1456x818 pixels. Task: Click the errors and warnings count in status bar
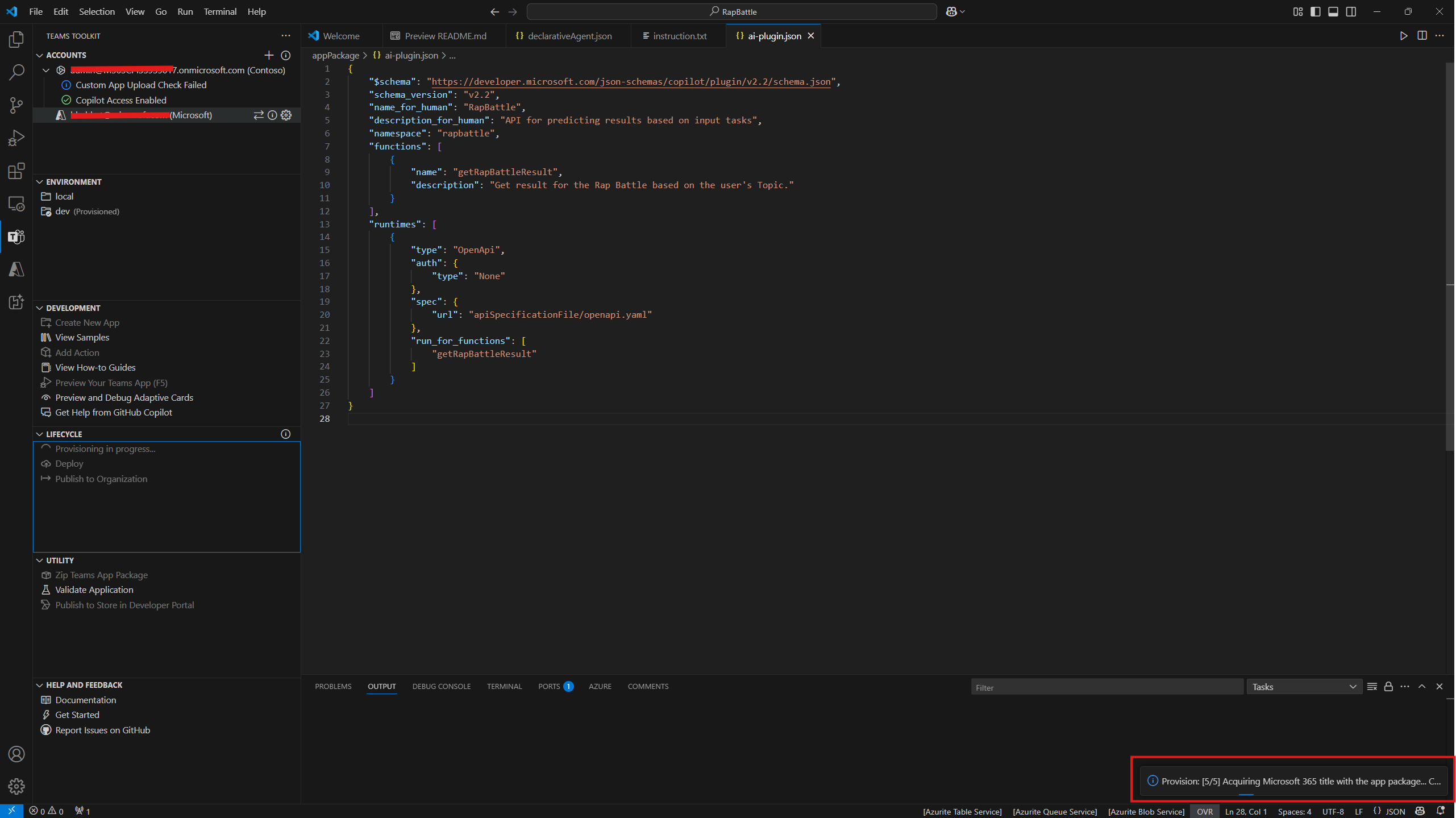pyautogui.click(x=47, y=811)
